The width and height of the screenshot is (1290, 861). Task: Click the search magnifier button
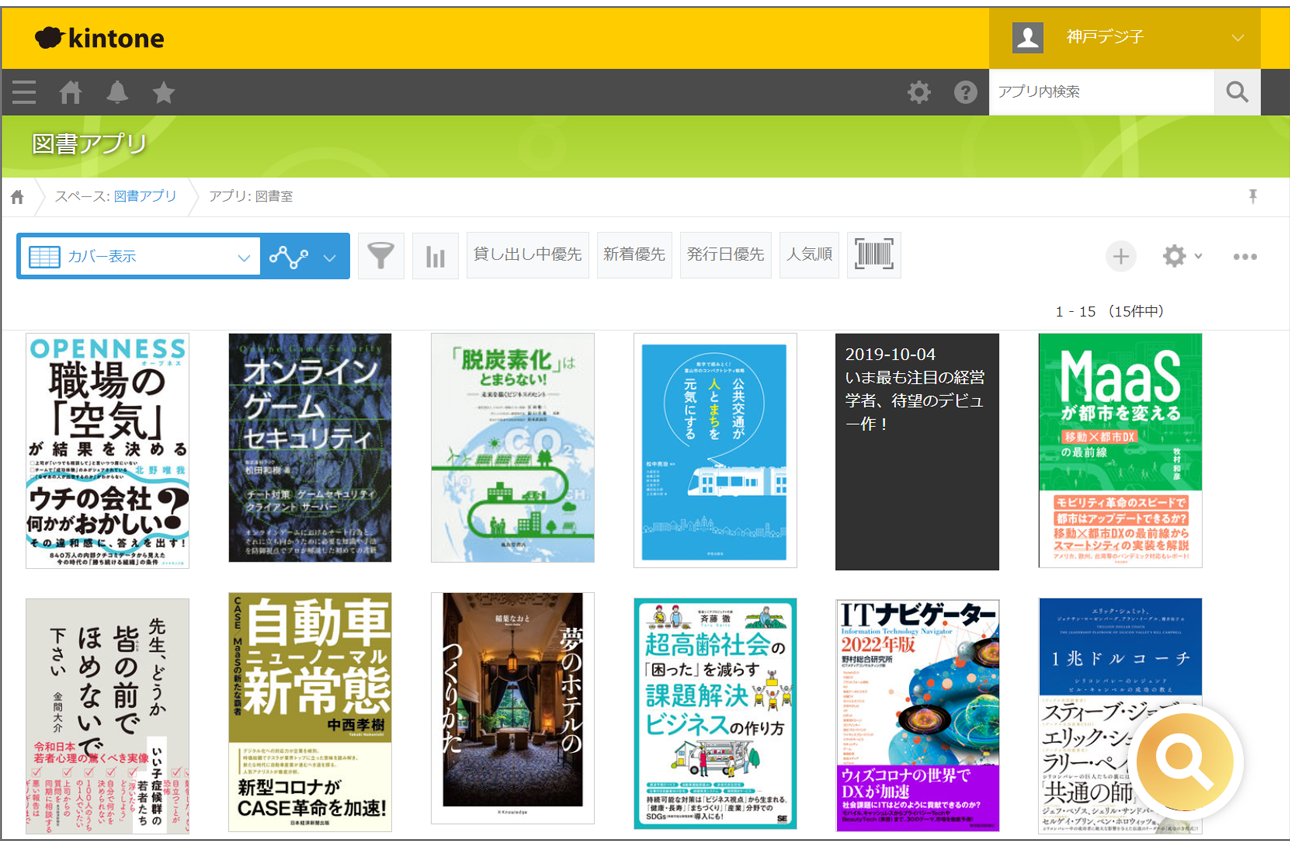(x=1237, y=92)
